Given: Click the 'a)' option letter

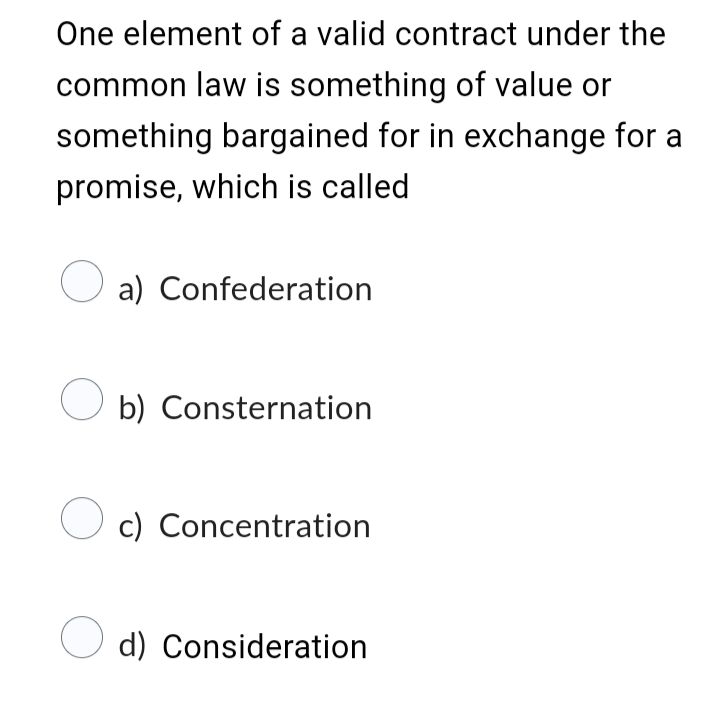Looking at the screenshot, I should tap(131, 290).
